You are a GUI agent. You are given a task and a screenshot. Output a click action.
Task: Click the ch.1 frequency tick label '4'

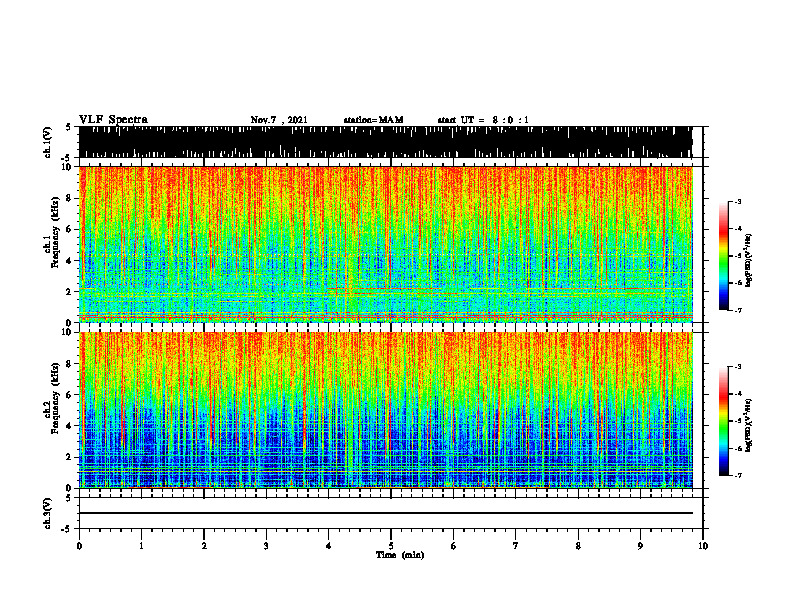coord(70,261)
